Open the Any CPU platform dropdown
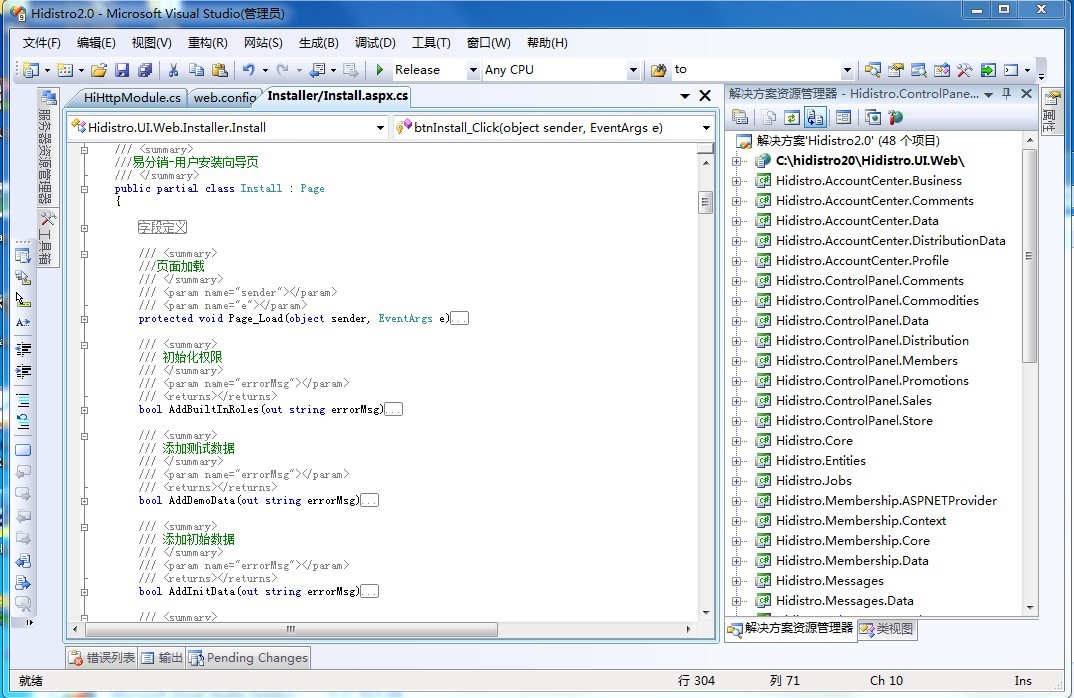 634,70
